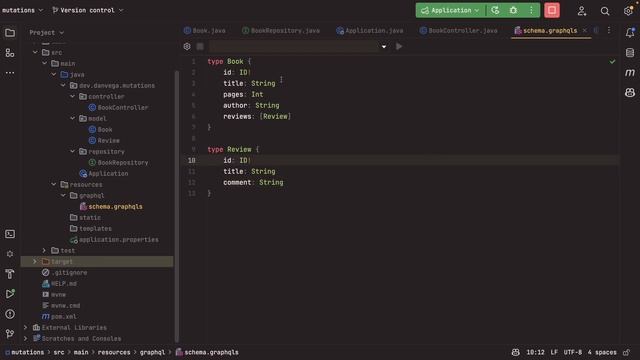Viewport: 640px width, 360px height.
Task: Collapse the java folder
Action: pyautogui.click(x=54, y=74)
